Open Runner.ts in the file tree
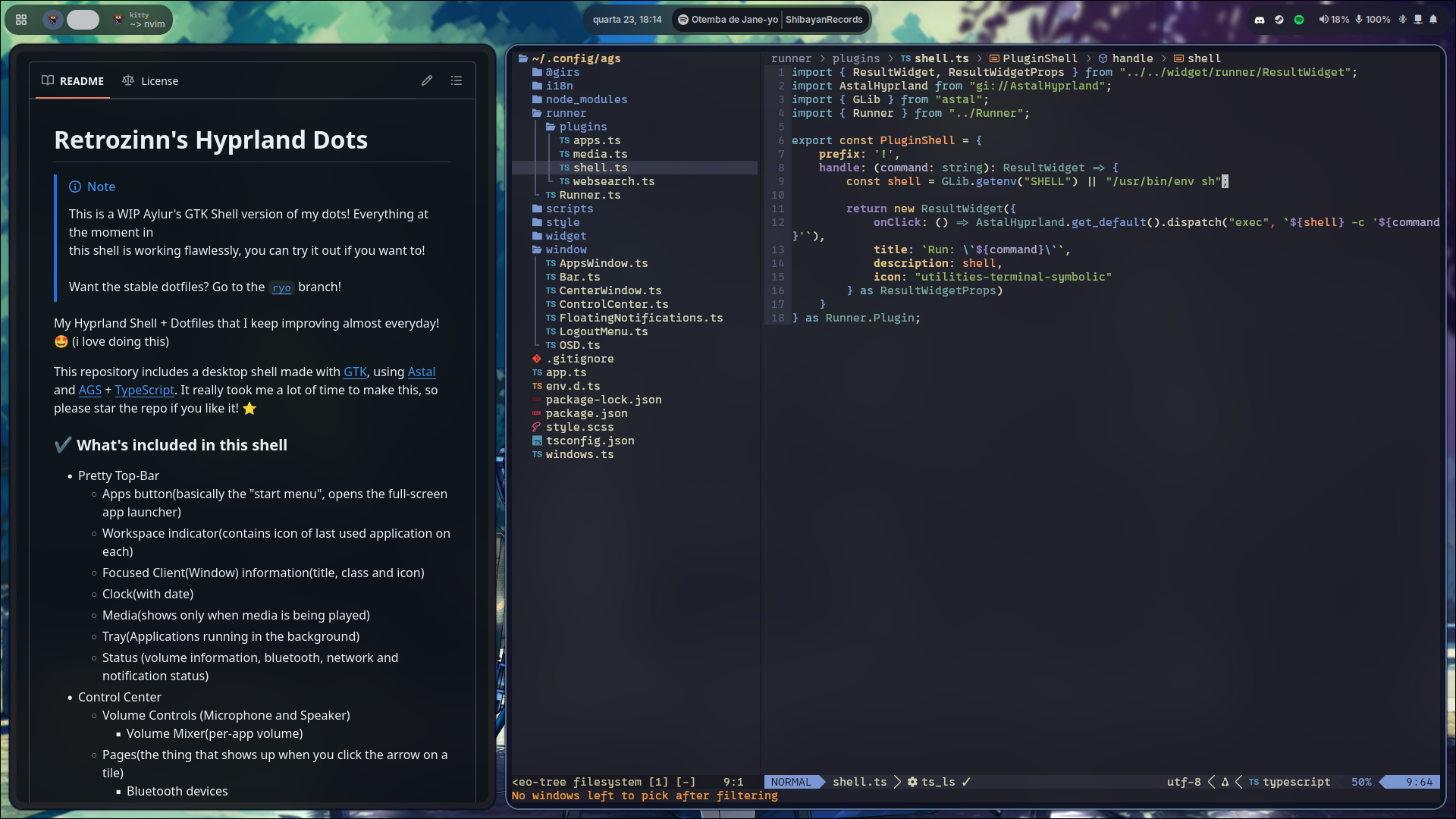Screen dimensions: 1456x819 point(583,195)
